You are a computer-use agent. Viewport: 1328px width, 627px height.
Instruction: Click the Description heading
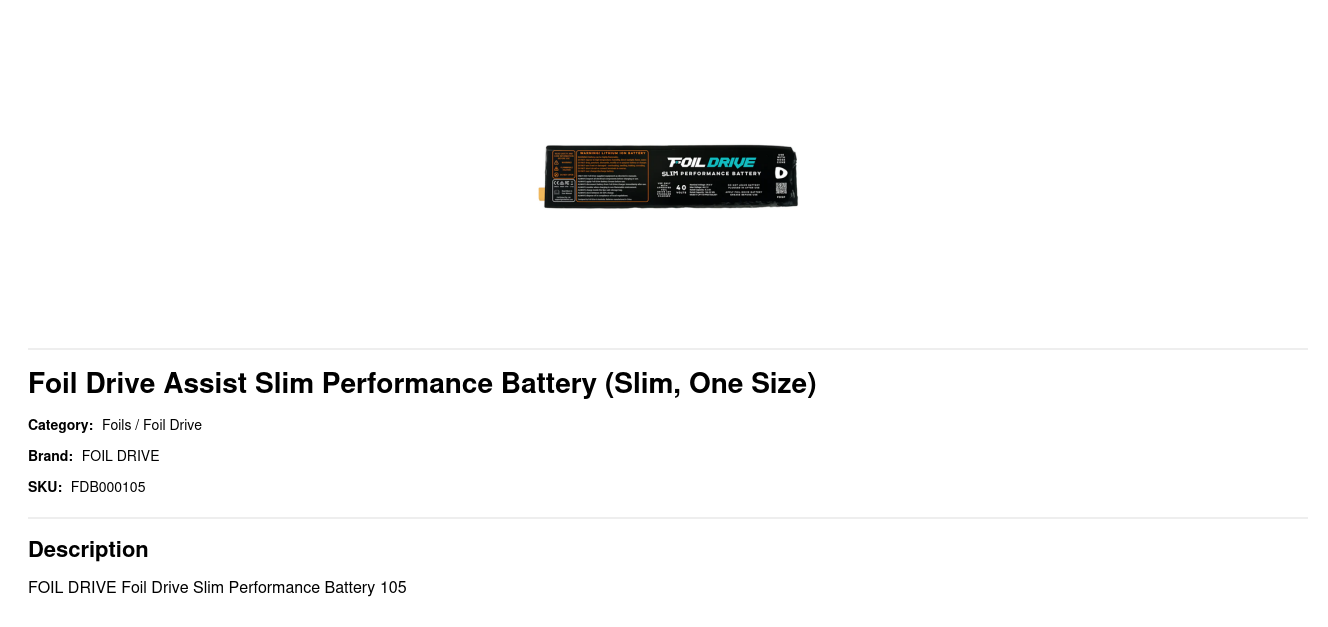coord(88,549)
